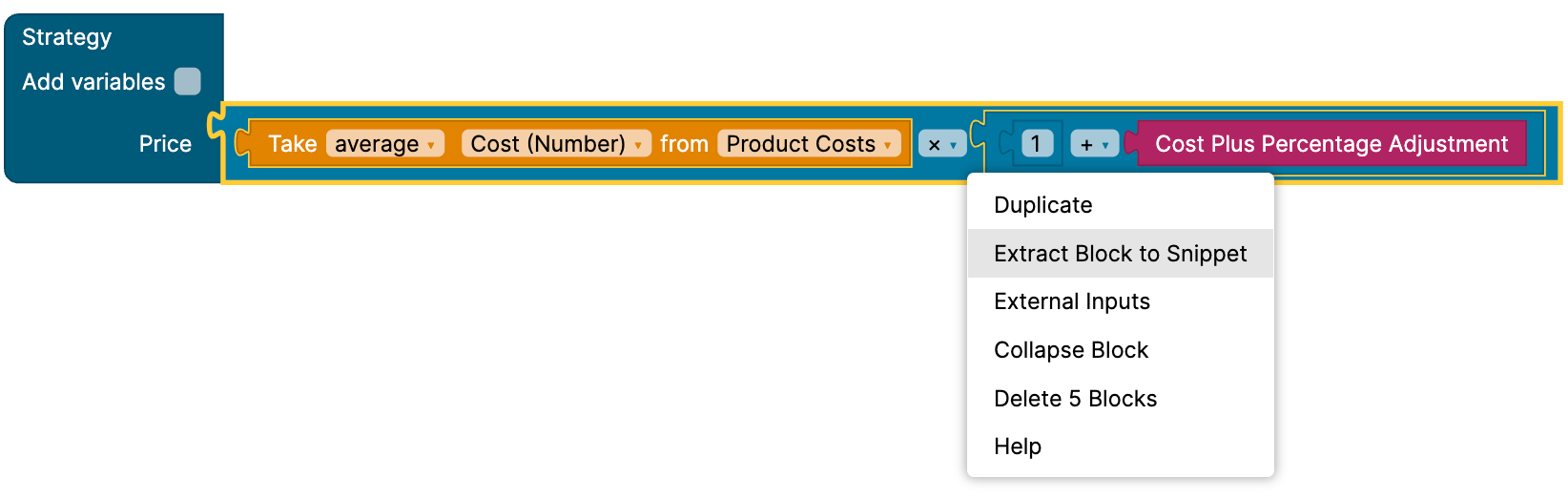
Task: Click the 'from' label in the Take block
Action: 684,144
